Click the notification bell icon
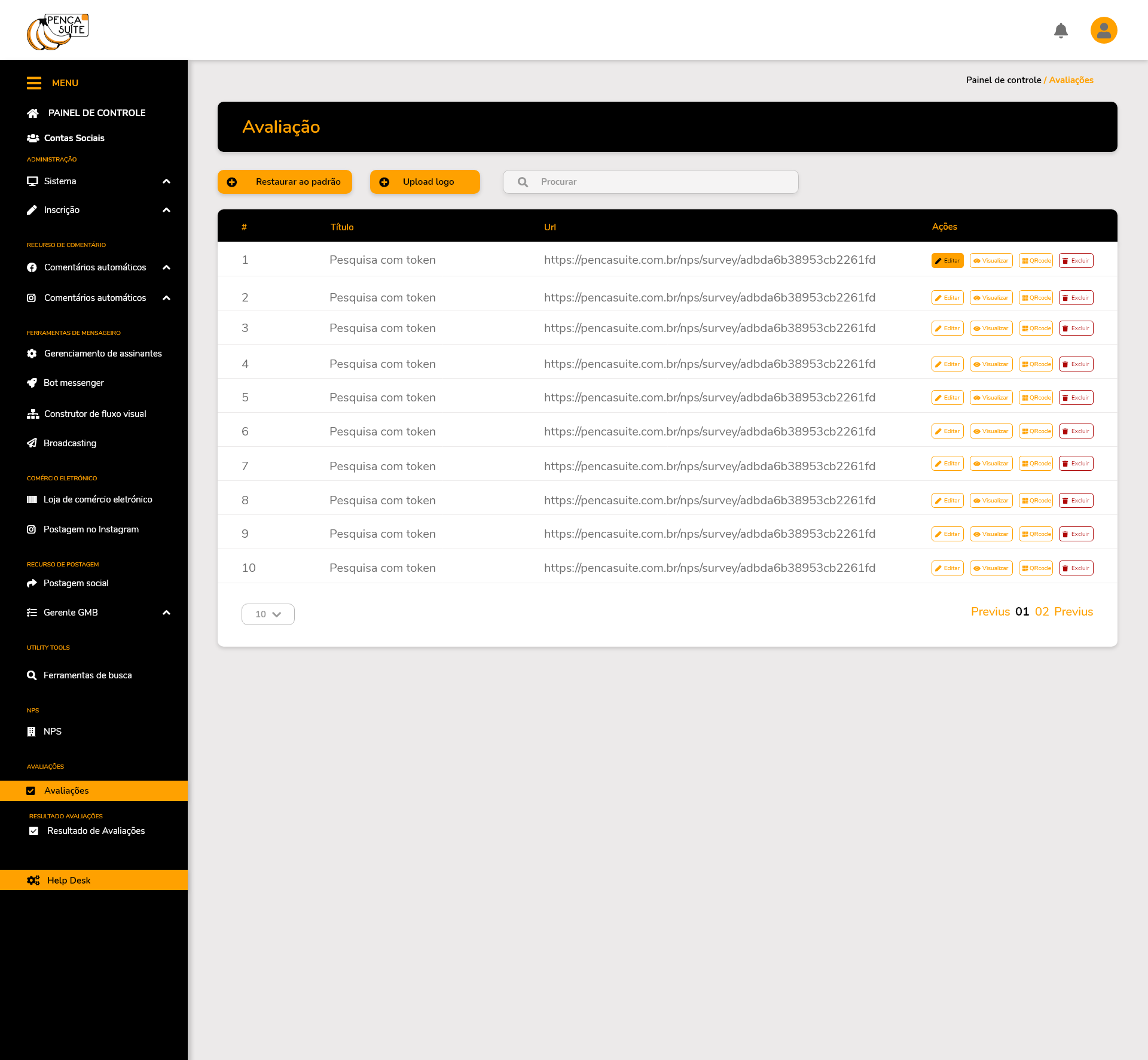The height and width of the screenshot is (1060, 1148). [1061, 31]
